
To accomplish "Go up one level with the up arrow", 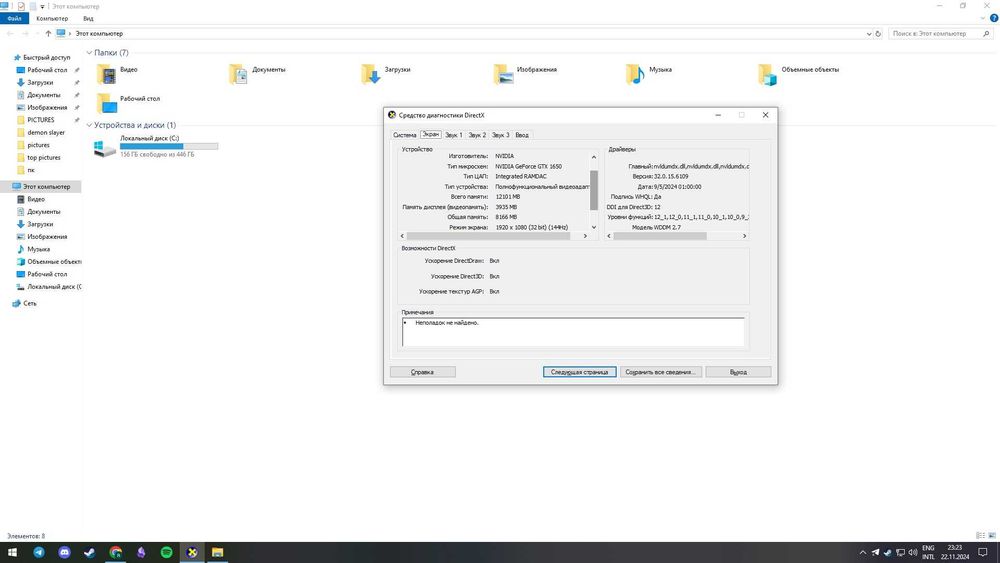I will click(48, 34).
